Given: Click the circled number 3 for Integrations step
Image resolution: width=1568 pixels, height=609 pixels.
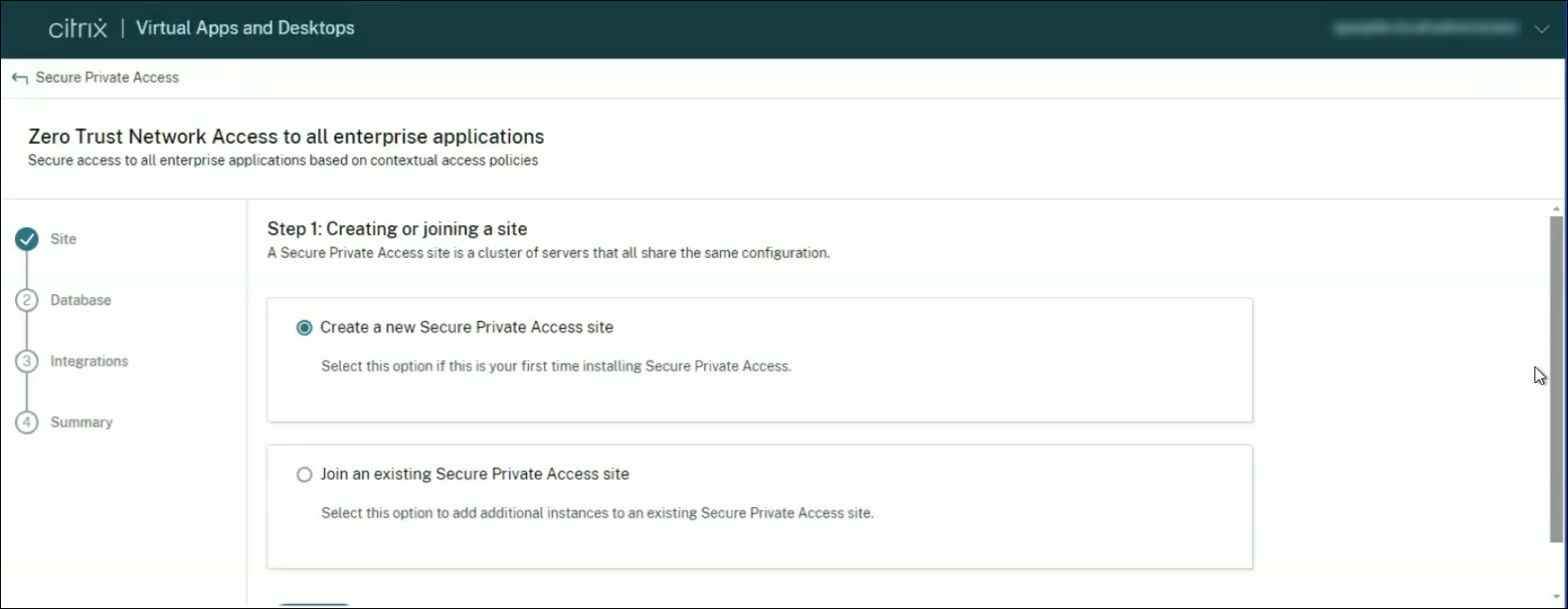Looking at the screenshot, I should pos(27,361).
